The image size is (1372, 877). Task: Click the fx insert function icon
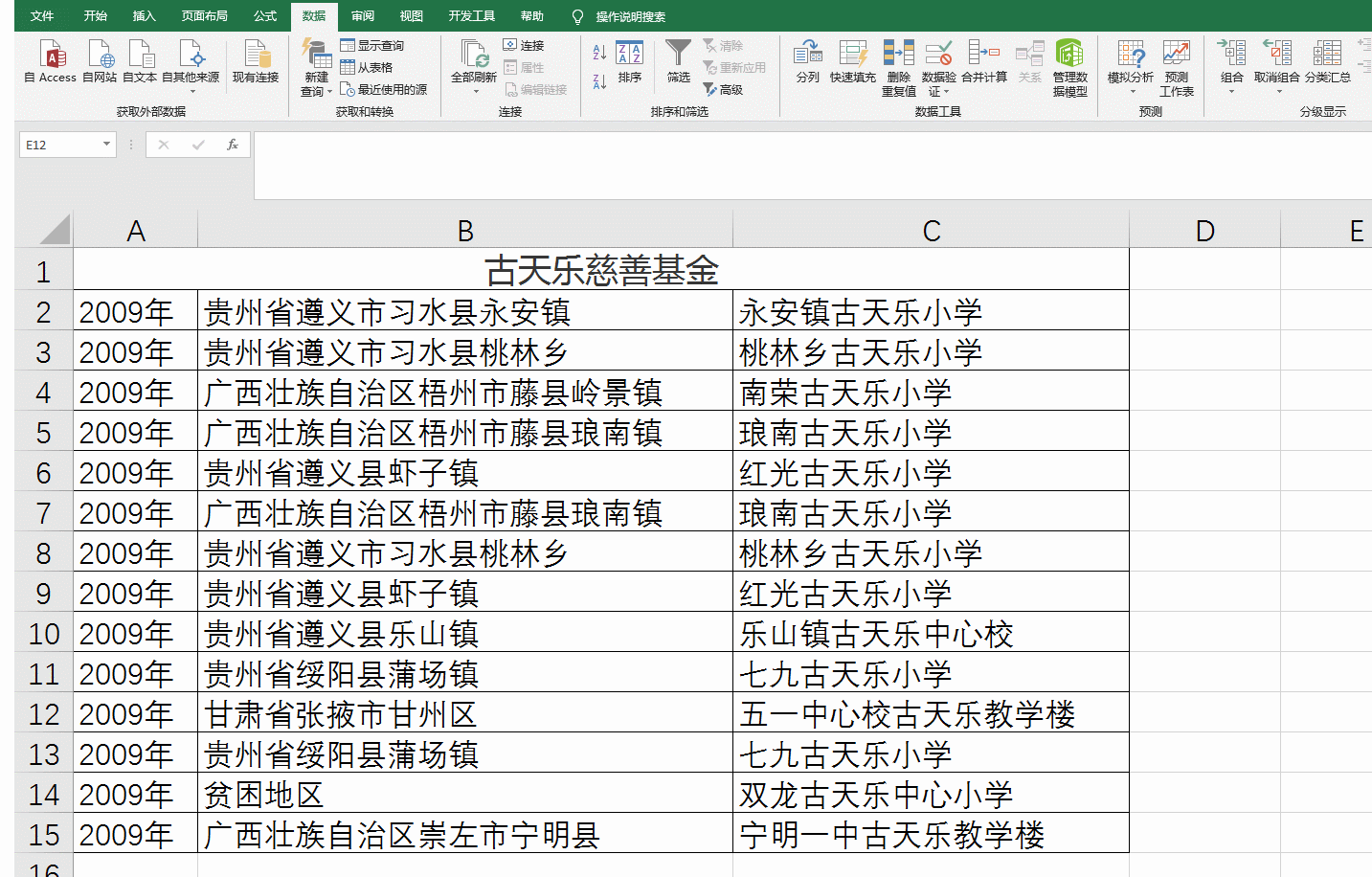[232, 145]
